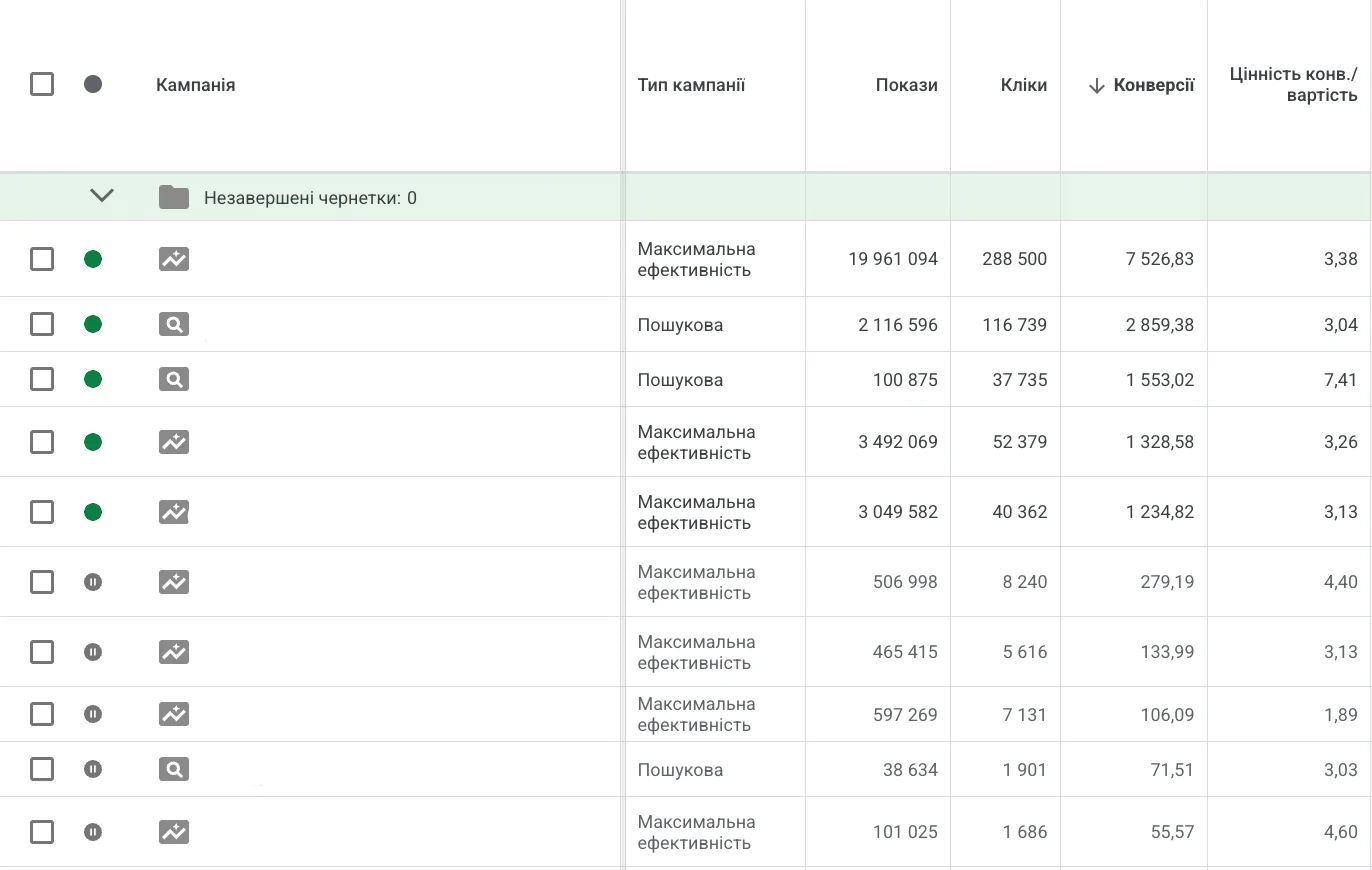The image size is (1372, 870).
Task: Tick checkbox for the 2 116 596 impressions campaign
Action: [x=42, y=324]
